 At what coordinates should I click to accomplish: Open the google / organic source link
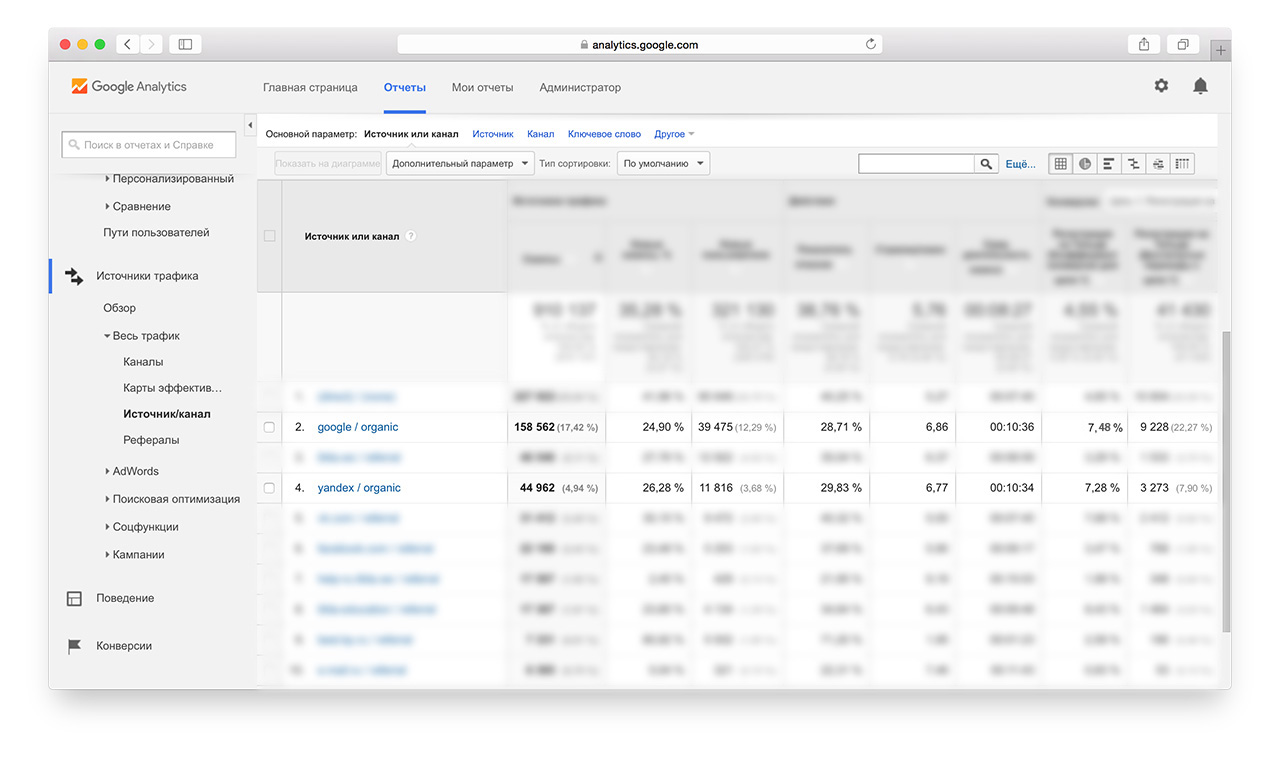357,427
